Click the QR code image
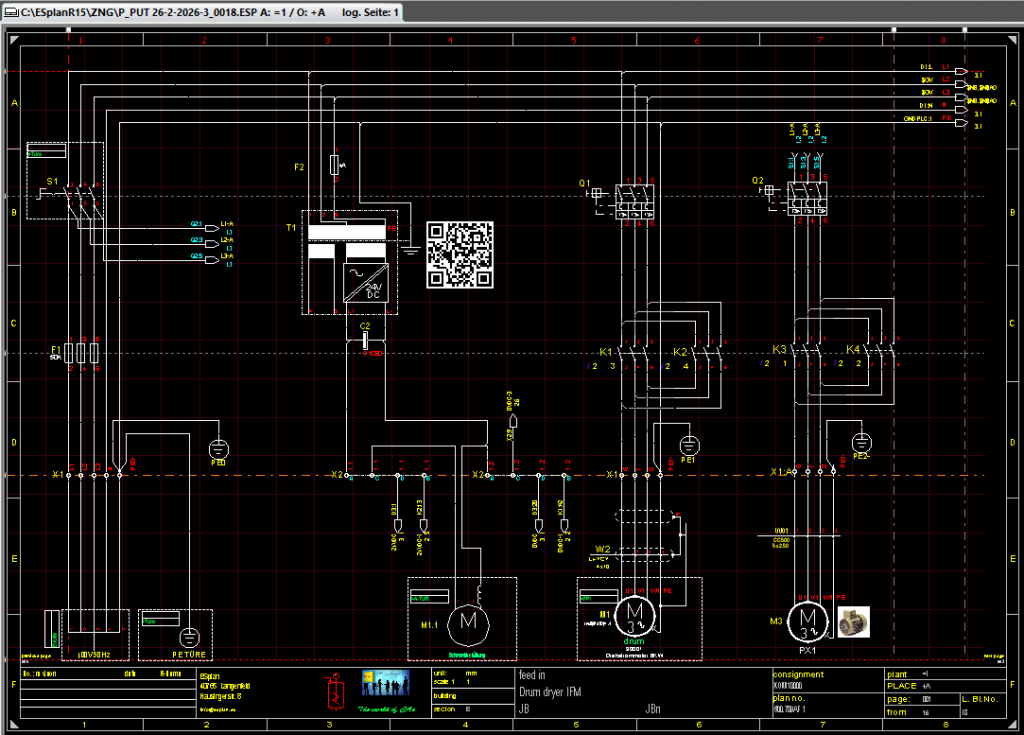The image size is (1024, 735). tap(460, 254)
